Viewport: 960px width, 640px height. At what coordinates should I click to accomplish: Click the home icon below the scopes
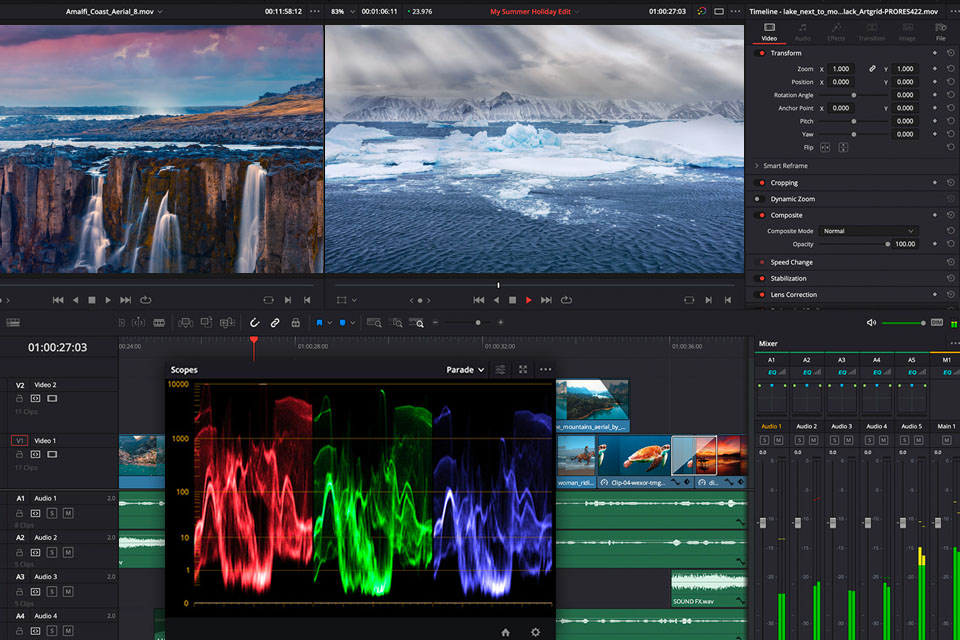506,633
